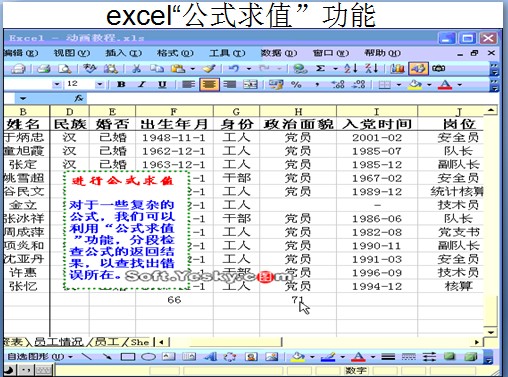Switch to the 员工情况 sheet tab
508x377 pixels.
point(58,342)
